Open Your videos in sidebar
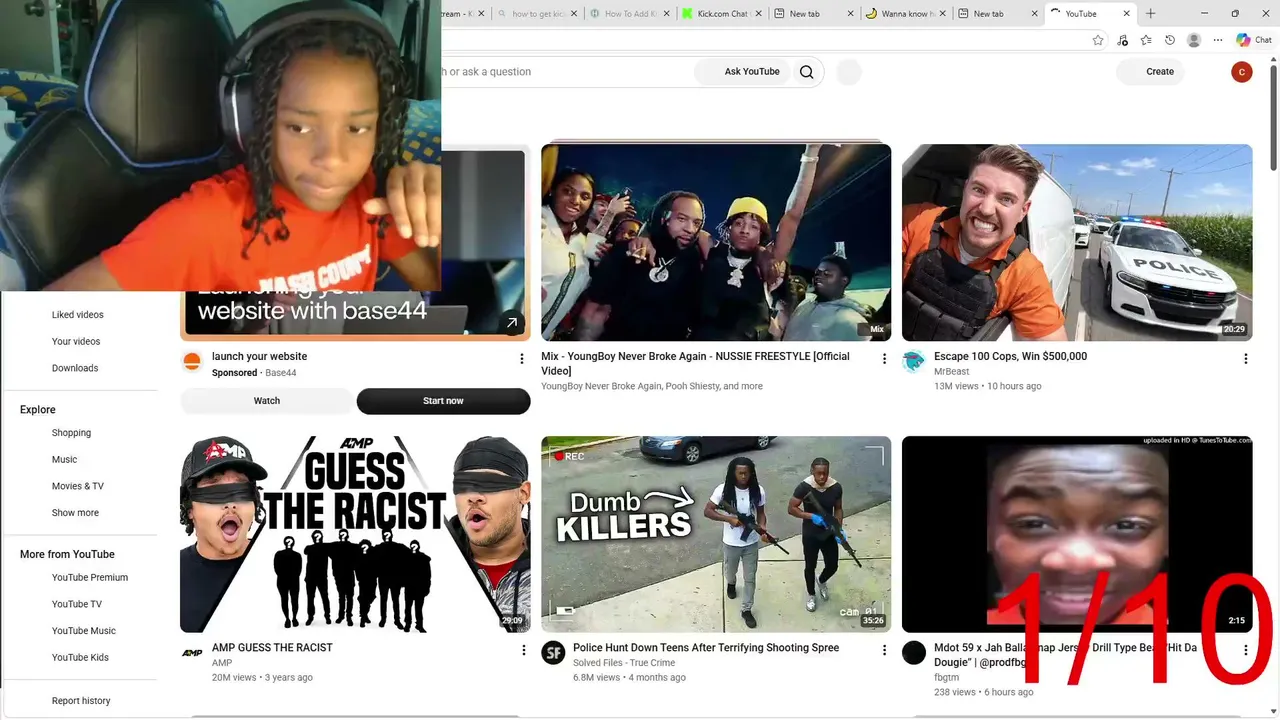Screen dimensions: 1280x720 coord(76,342)
